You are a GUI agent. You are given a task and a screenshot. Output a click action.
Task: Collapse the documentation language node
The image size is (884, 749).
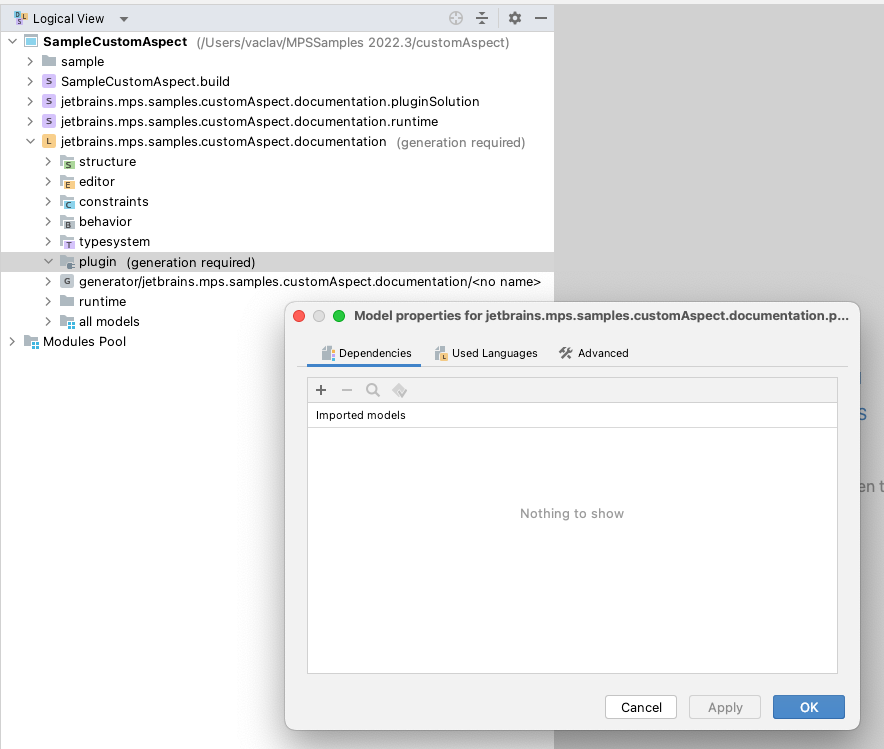point(30,141)
